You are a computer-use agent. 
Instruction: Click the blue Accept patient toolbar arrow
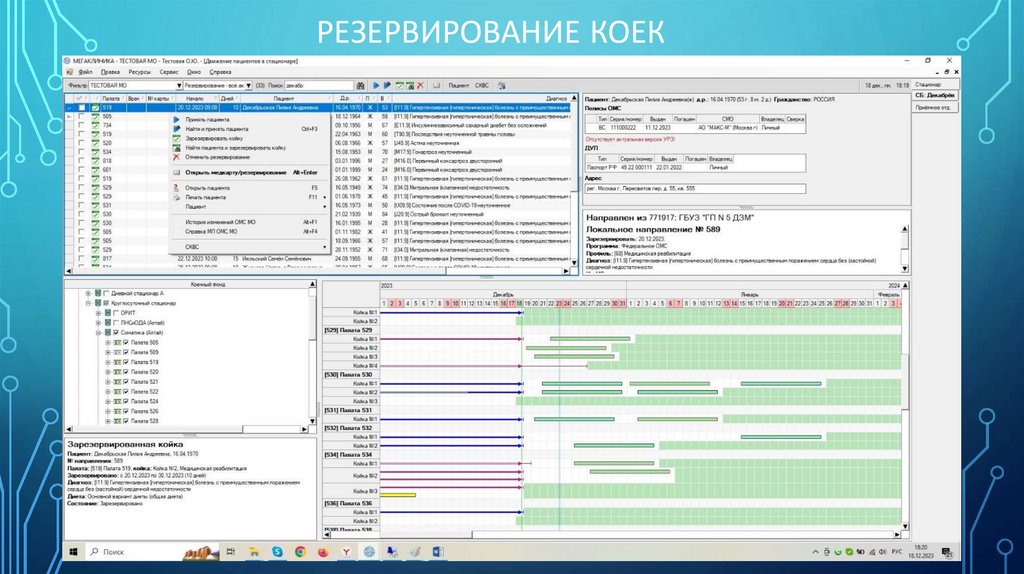point(376,86)
